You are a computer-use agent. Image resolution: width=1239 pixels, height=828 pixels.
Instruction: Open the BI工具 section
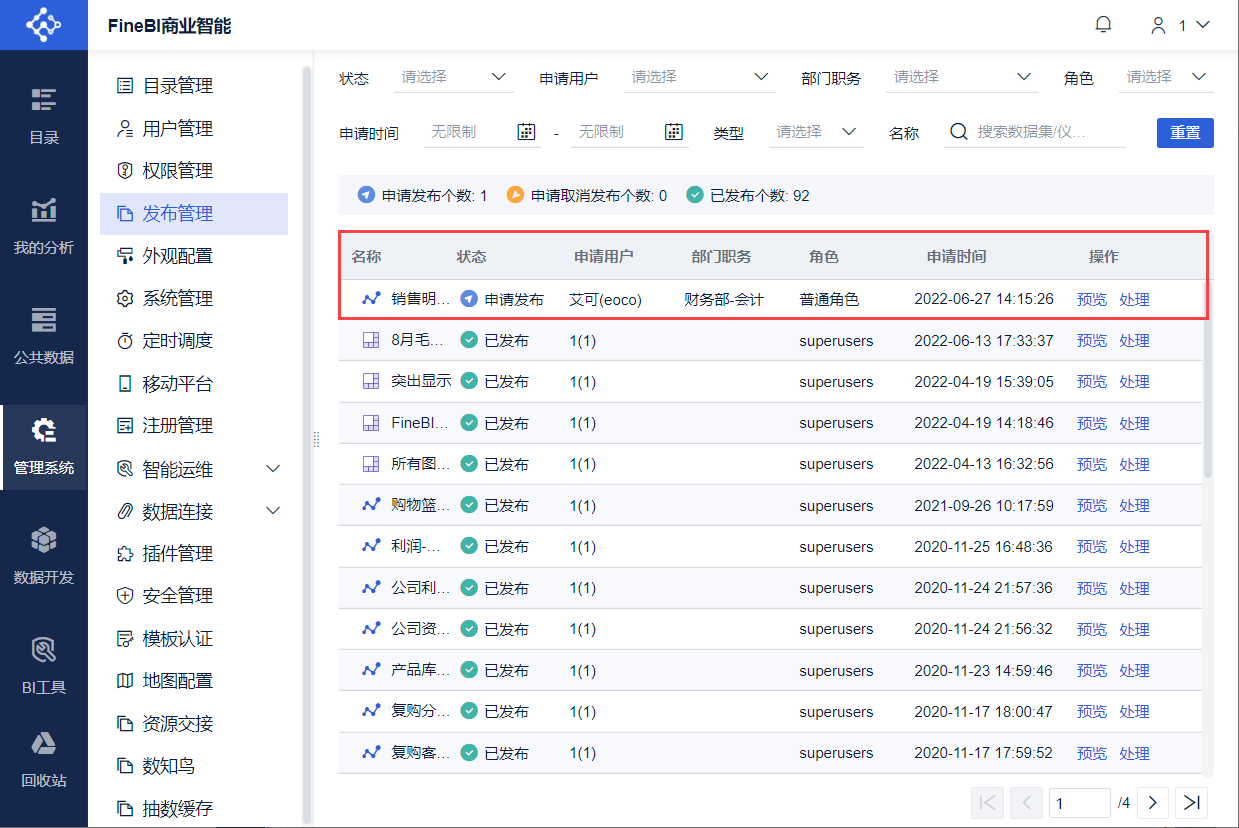(44, 666)
